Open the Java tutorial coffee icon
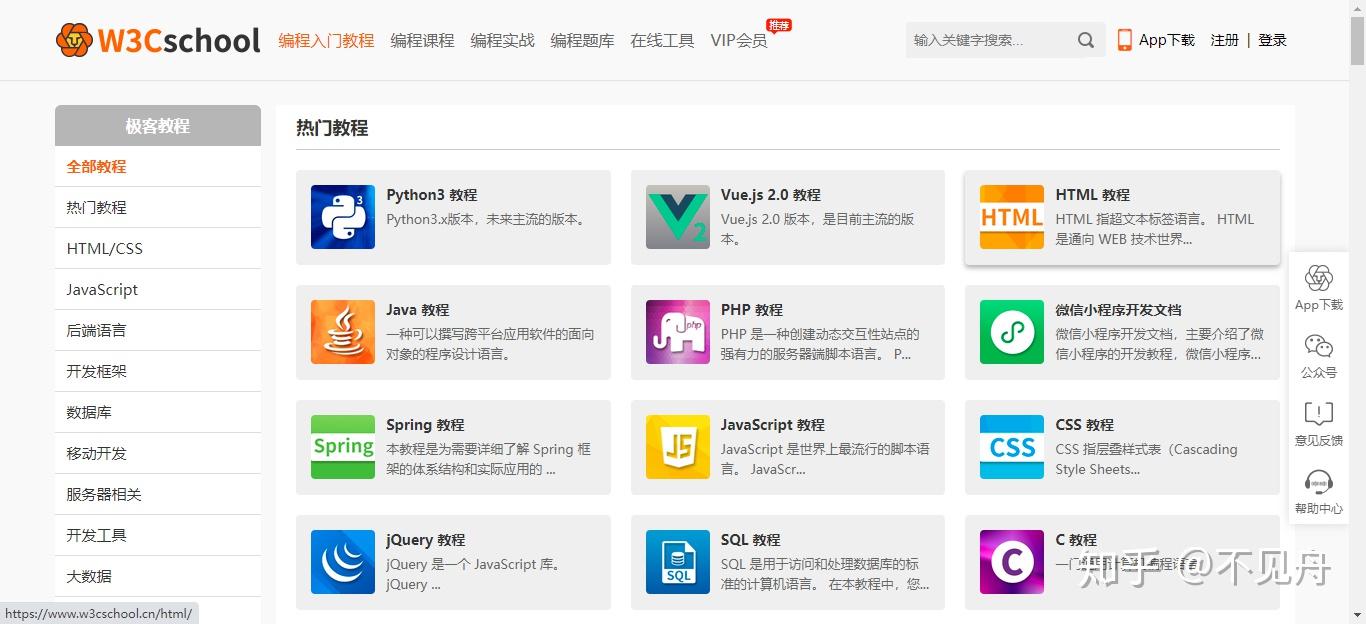 343,332
